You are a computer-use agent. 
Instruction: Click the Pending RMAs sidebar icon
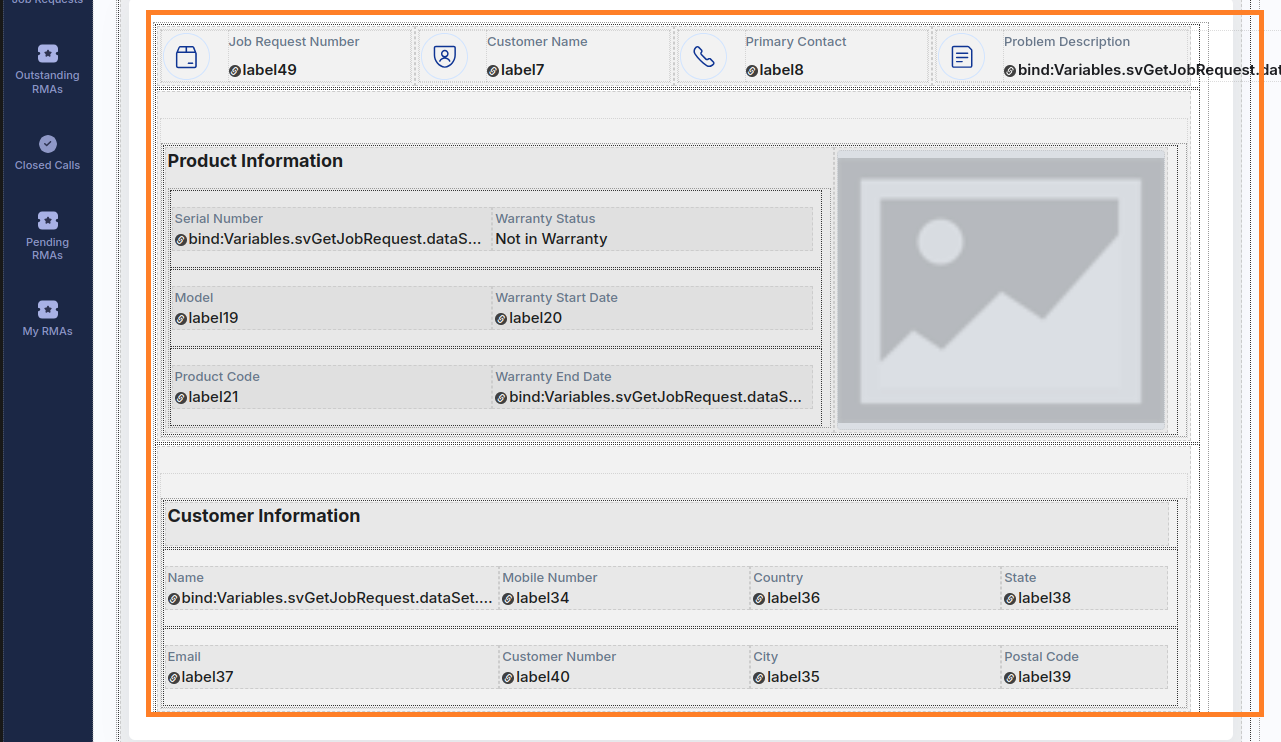[x=47, y=220]
